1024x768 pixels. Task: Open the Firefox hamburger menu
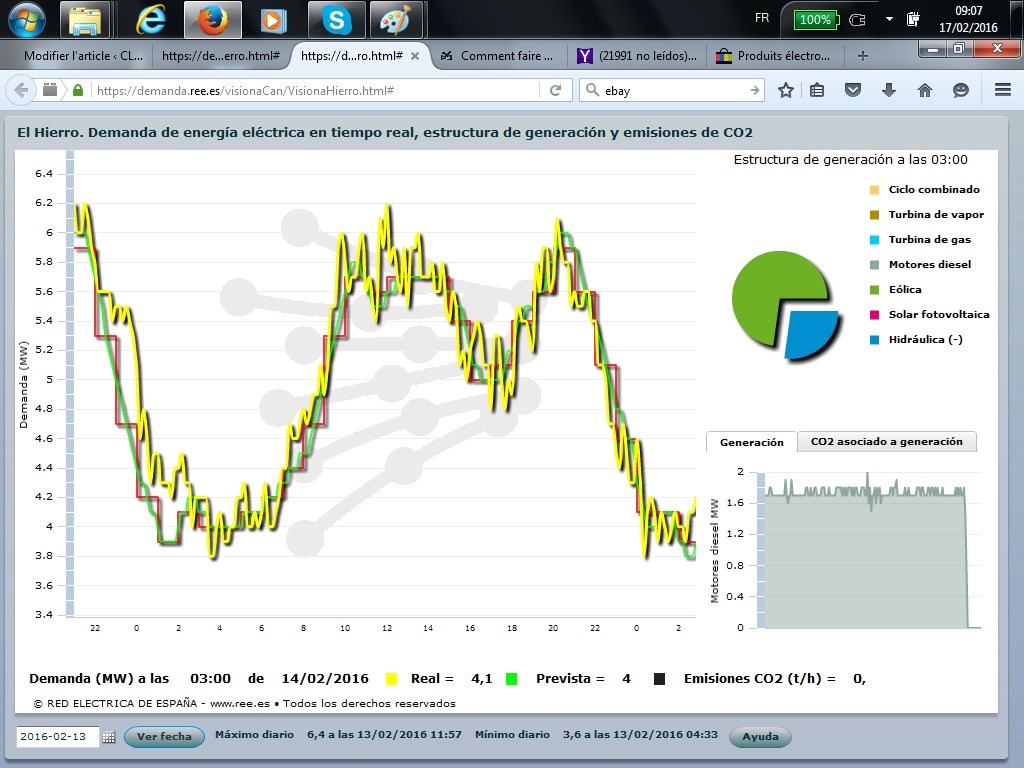click(x=1003, y=90)
